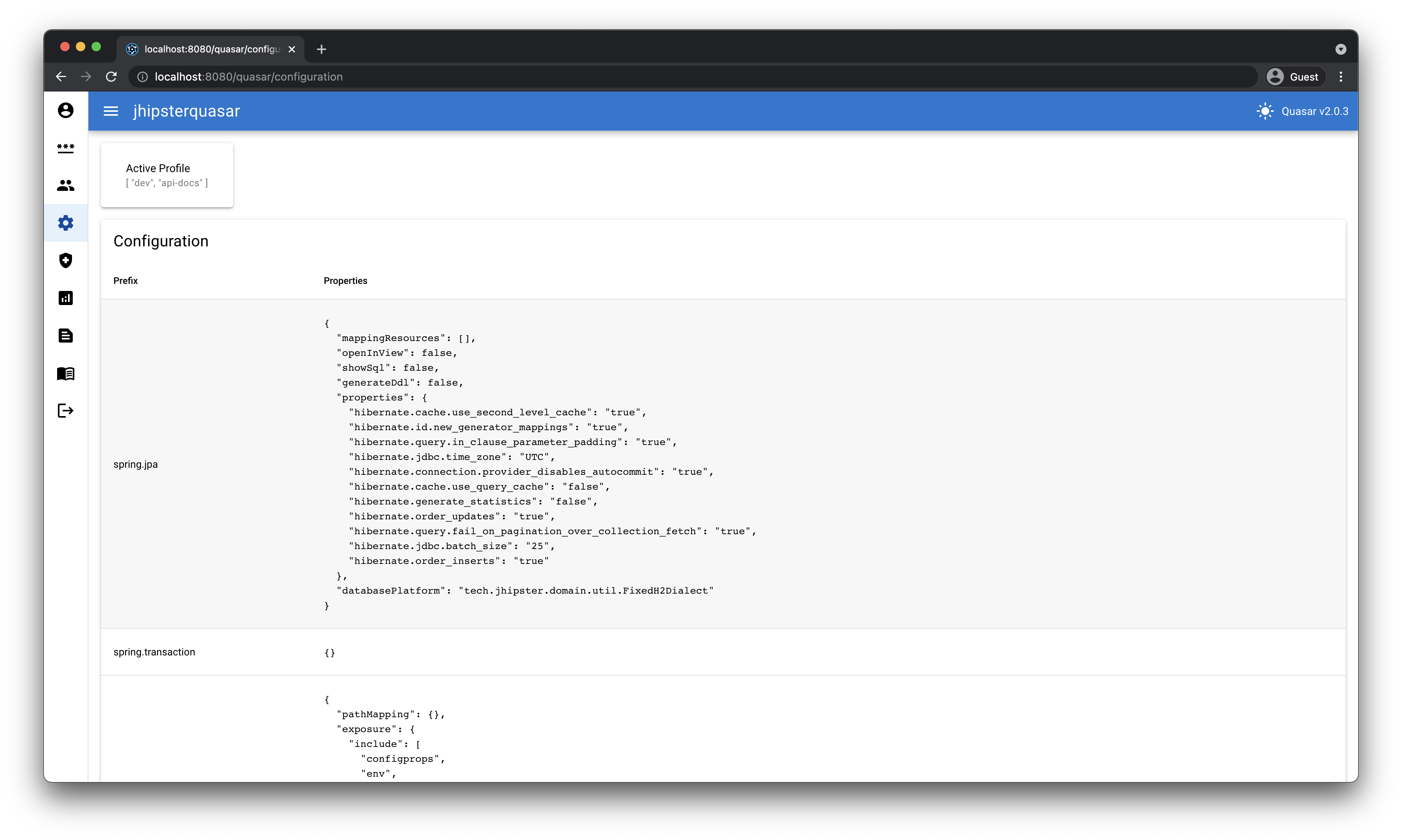The image size is (1402, 840).
Task: Reload the current page
Action: [x=111, y=77]
